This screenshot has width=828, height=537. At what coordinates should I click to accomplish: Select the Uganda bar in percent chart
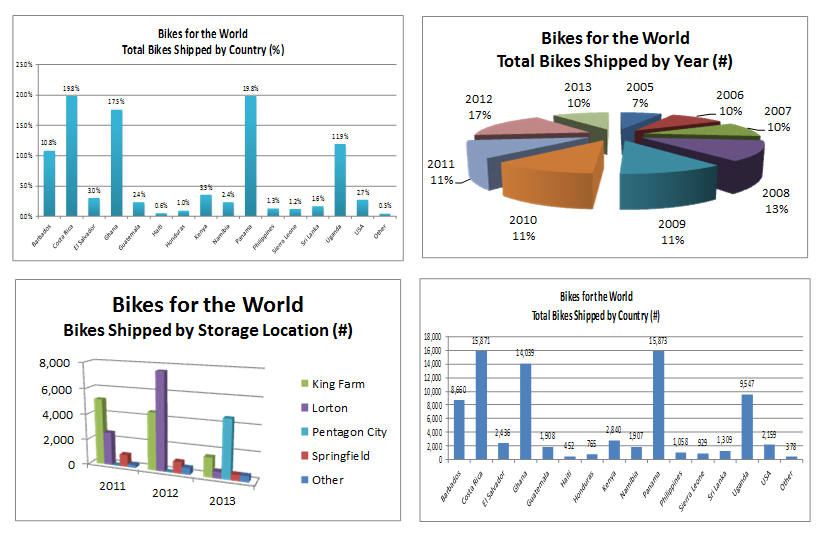point(340,180)
